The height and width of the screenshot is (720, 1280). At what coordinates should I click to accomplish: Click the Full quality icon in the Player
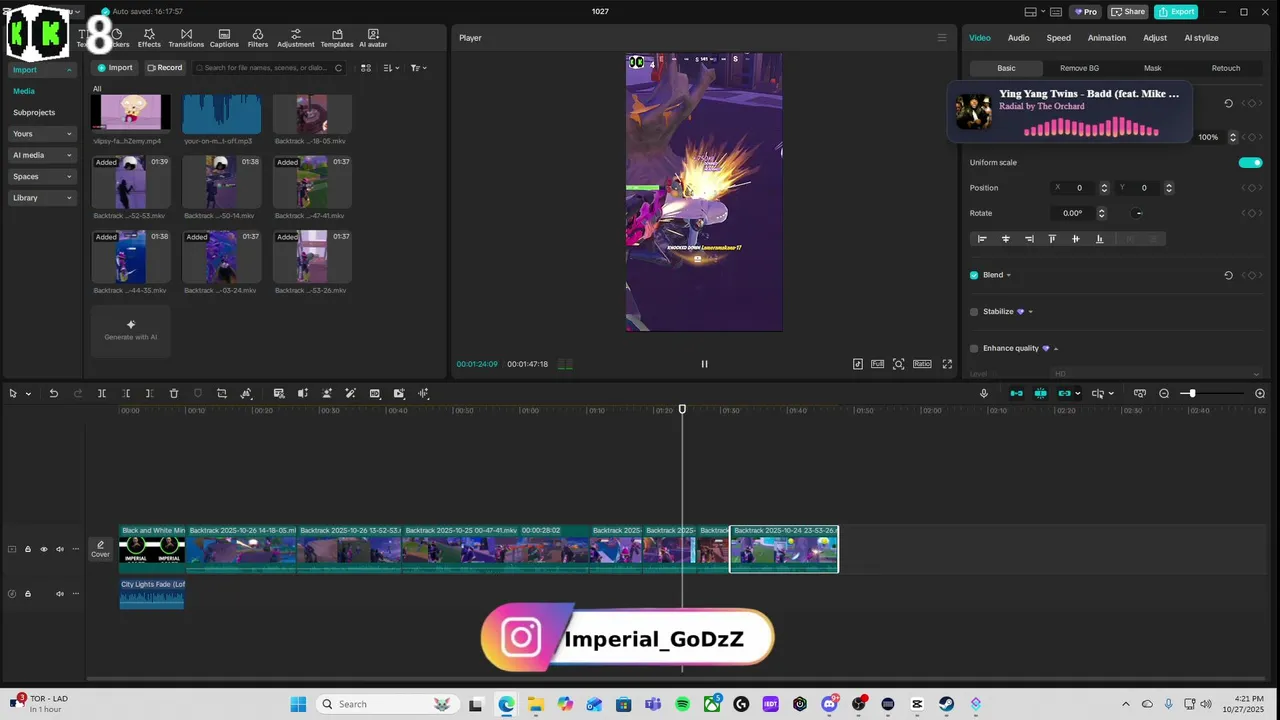click(877, 364)
